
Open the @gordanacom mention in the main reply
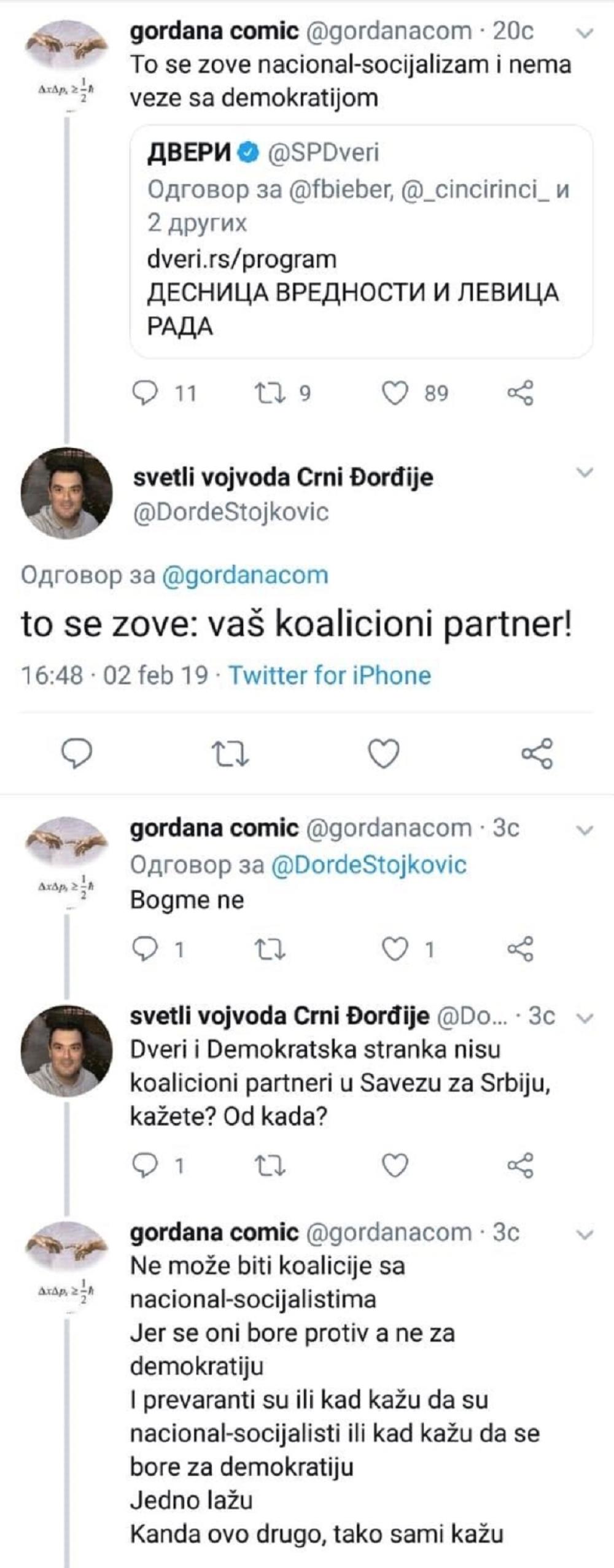click(244, 575)
